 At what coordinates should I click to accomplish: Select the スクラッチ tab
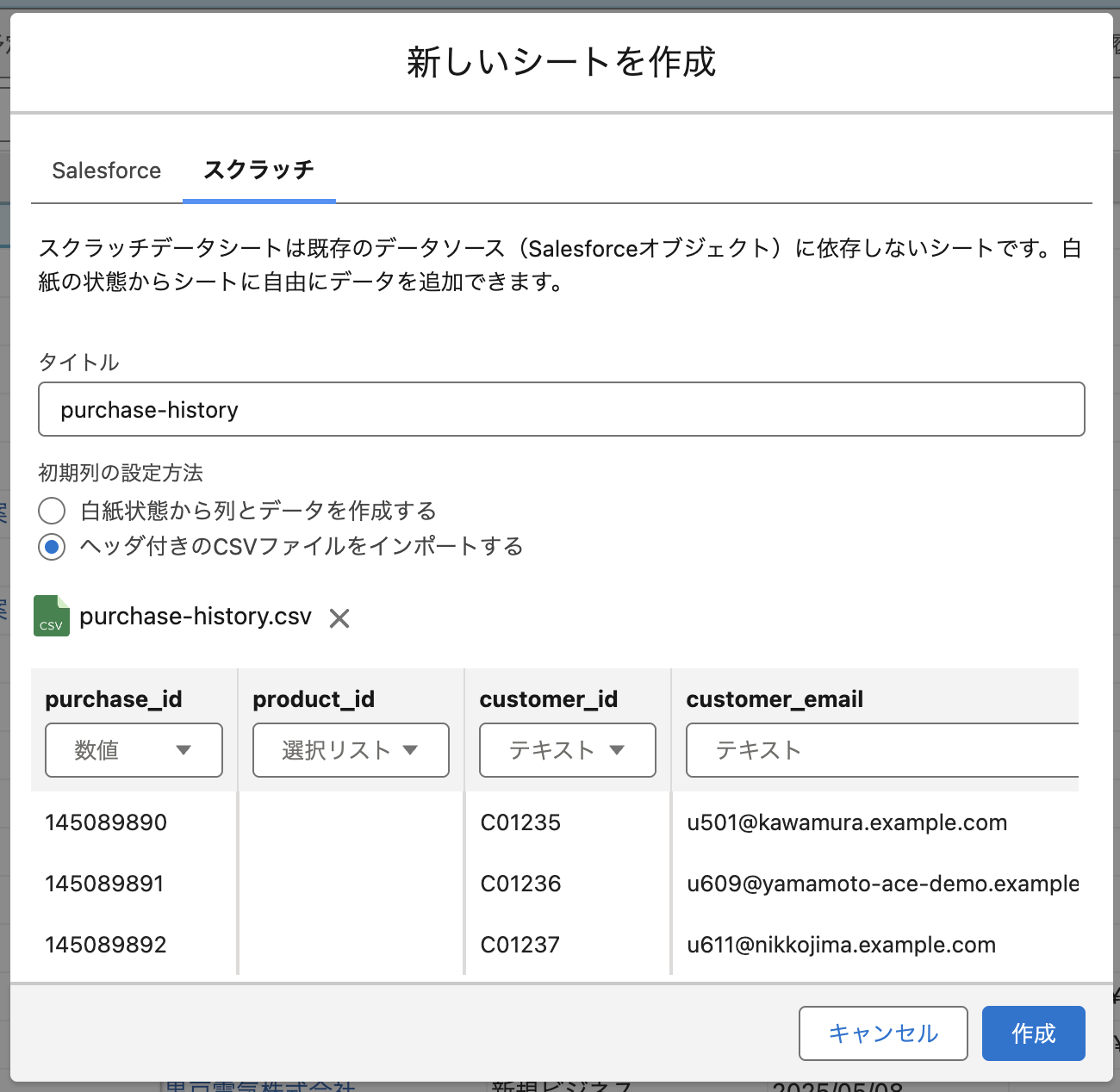pos(258,171)
